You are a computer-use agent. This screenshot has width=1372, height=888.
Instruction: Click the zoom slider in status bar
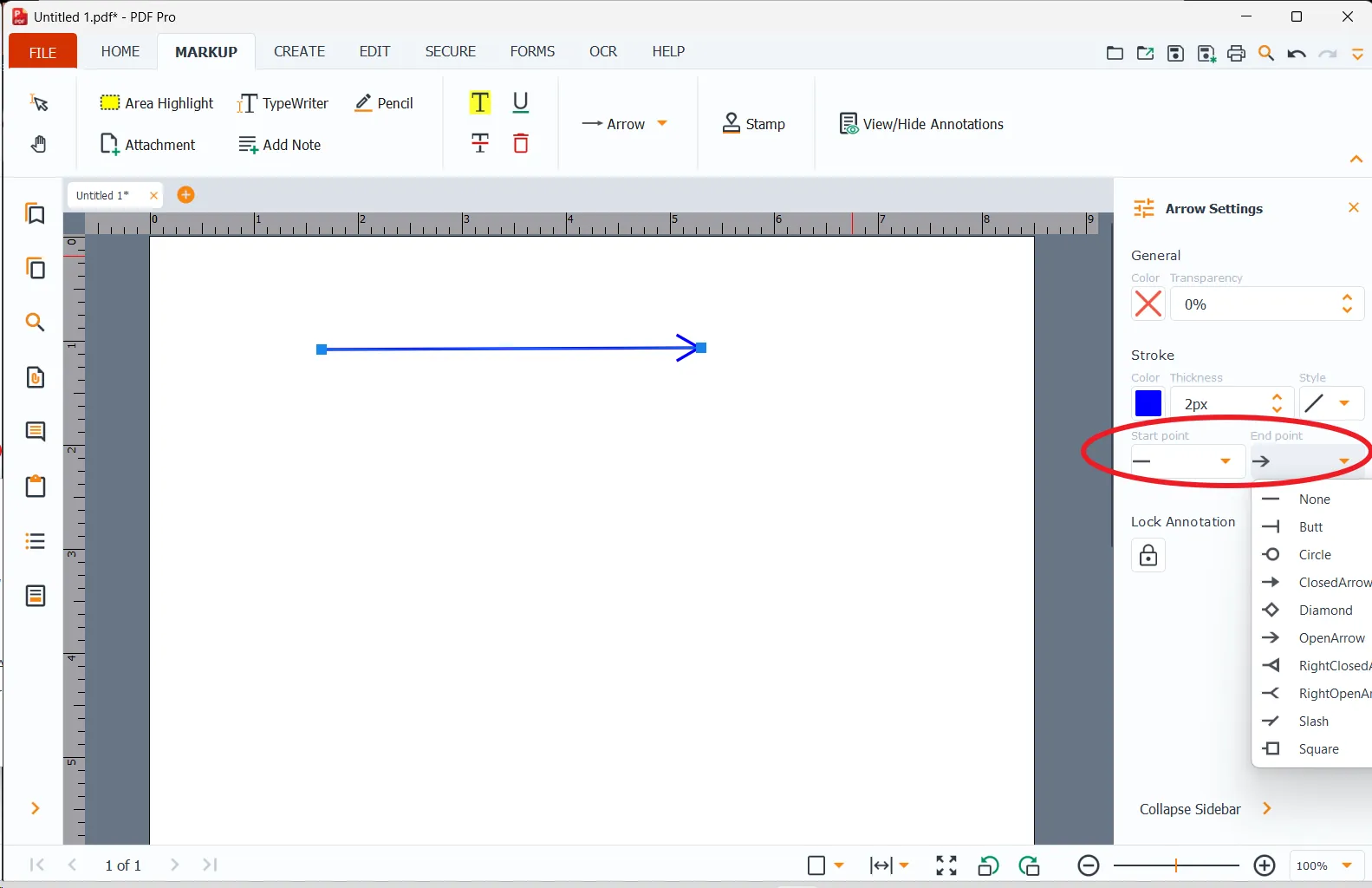[1176, 865]
